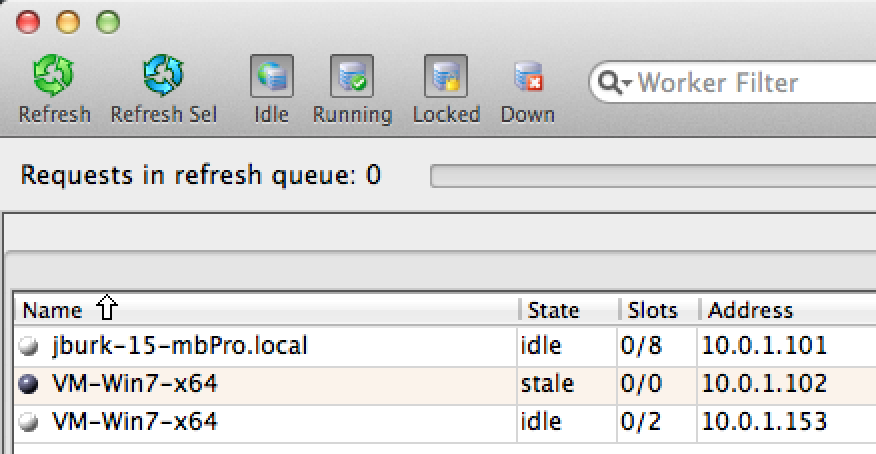Click the status dot of jburk-15-mbPro.local
Screen dimensions: 876x454
click(x=30, y=347)
